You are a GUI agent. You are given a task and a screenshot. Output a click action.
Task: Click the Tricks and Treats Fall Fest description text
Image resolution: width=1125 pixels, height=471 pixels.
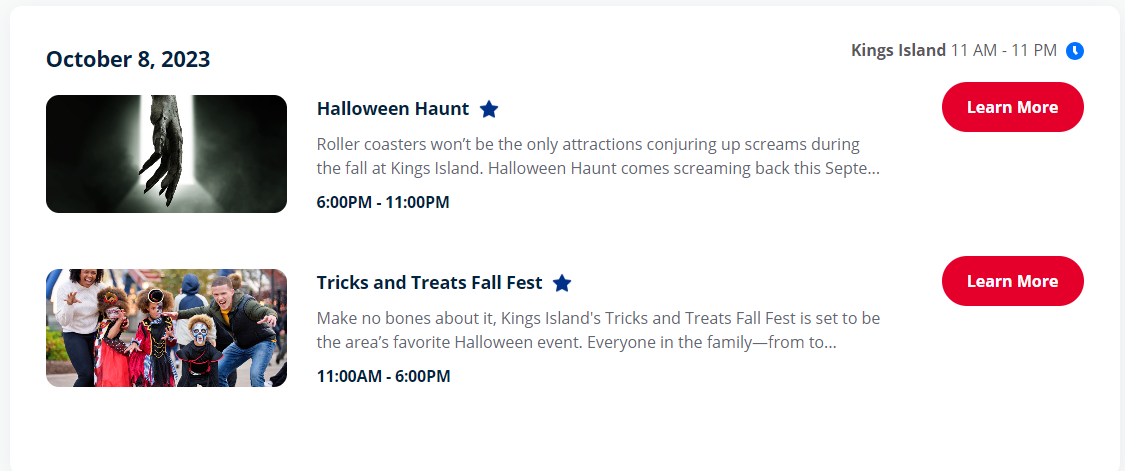(598, 330)
